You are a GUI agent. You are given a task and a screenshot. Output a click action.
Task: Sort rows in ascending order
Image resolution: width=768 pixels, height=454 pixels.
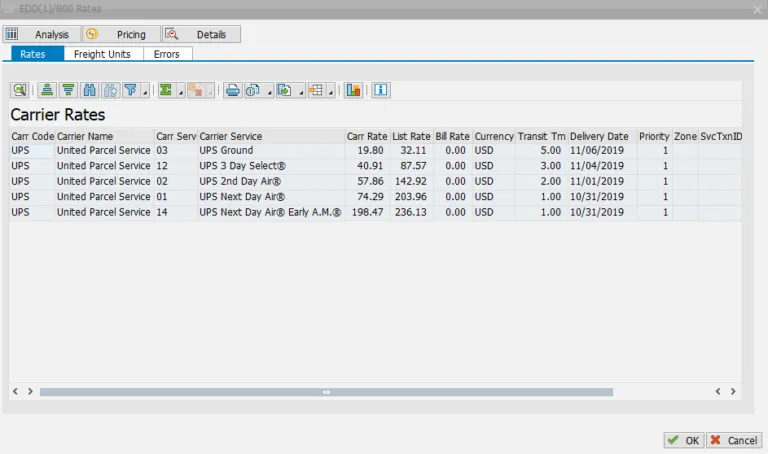pyautogui.click(x=47, y=90)
